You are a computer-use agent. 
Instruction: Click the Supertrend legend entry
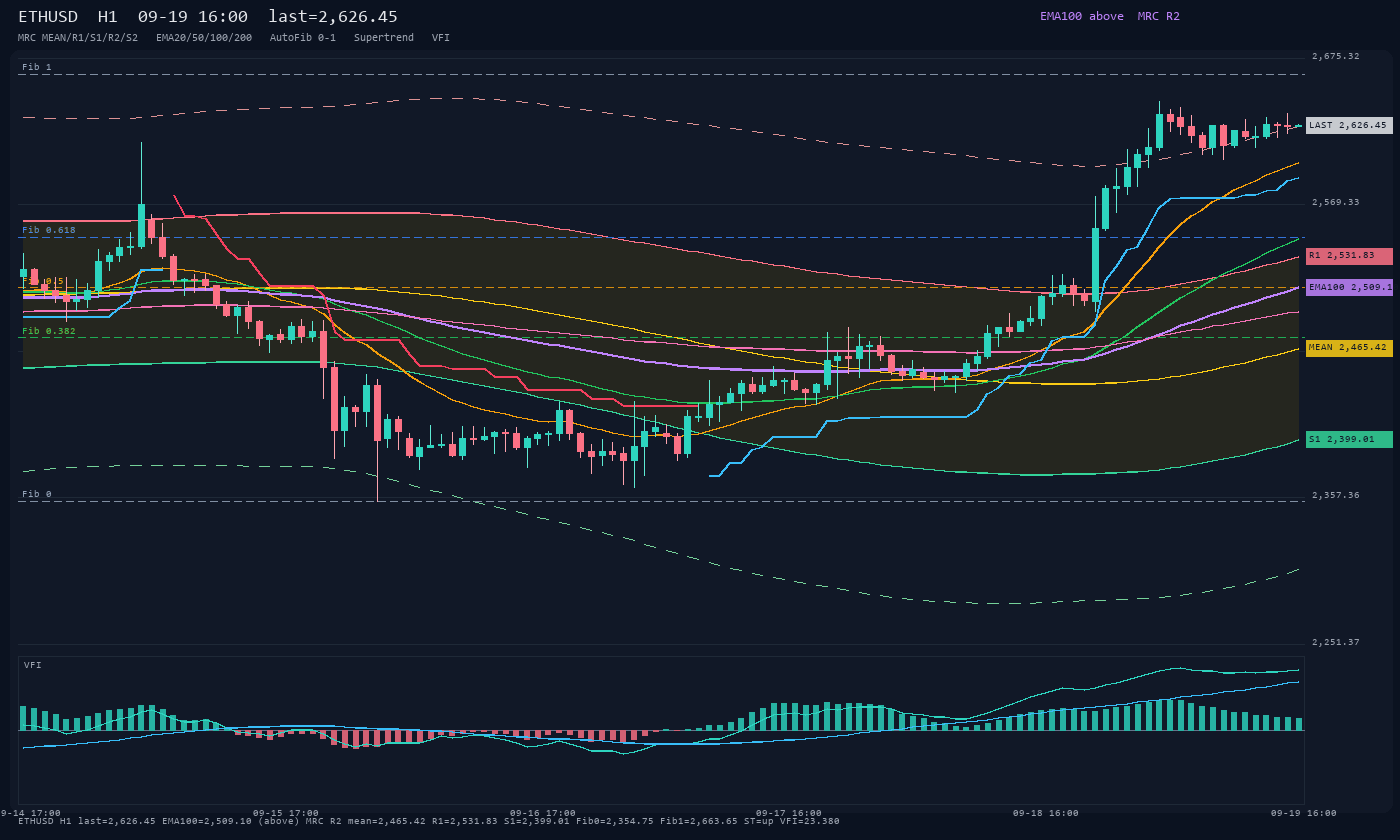point(384,37)
